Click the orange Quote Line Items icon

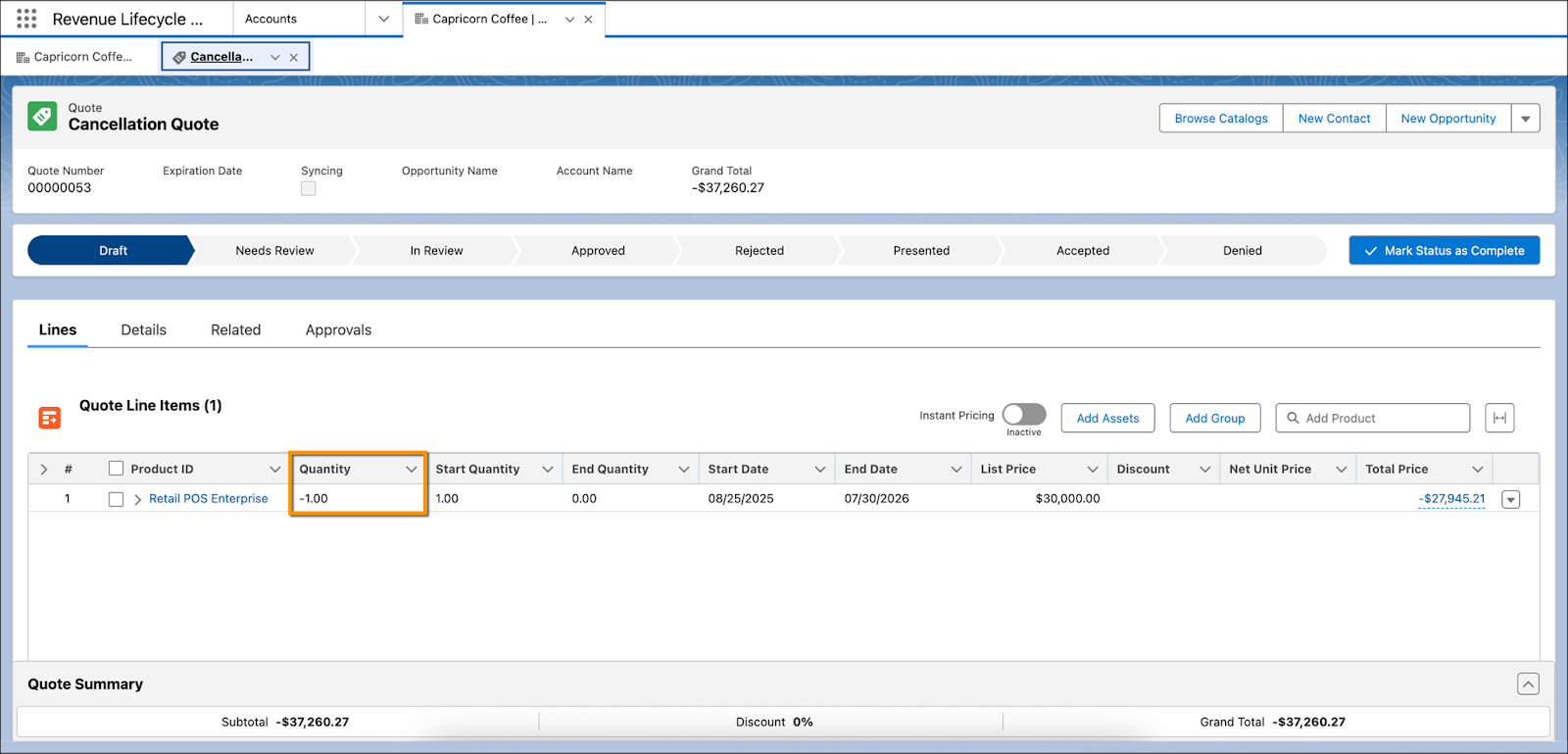50,418
